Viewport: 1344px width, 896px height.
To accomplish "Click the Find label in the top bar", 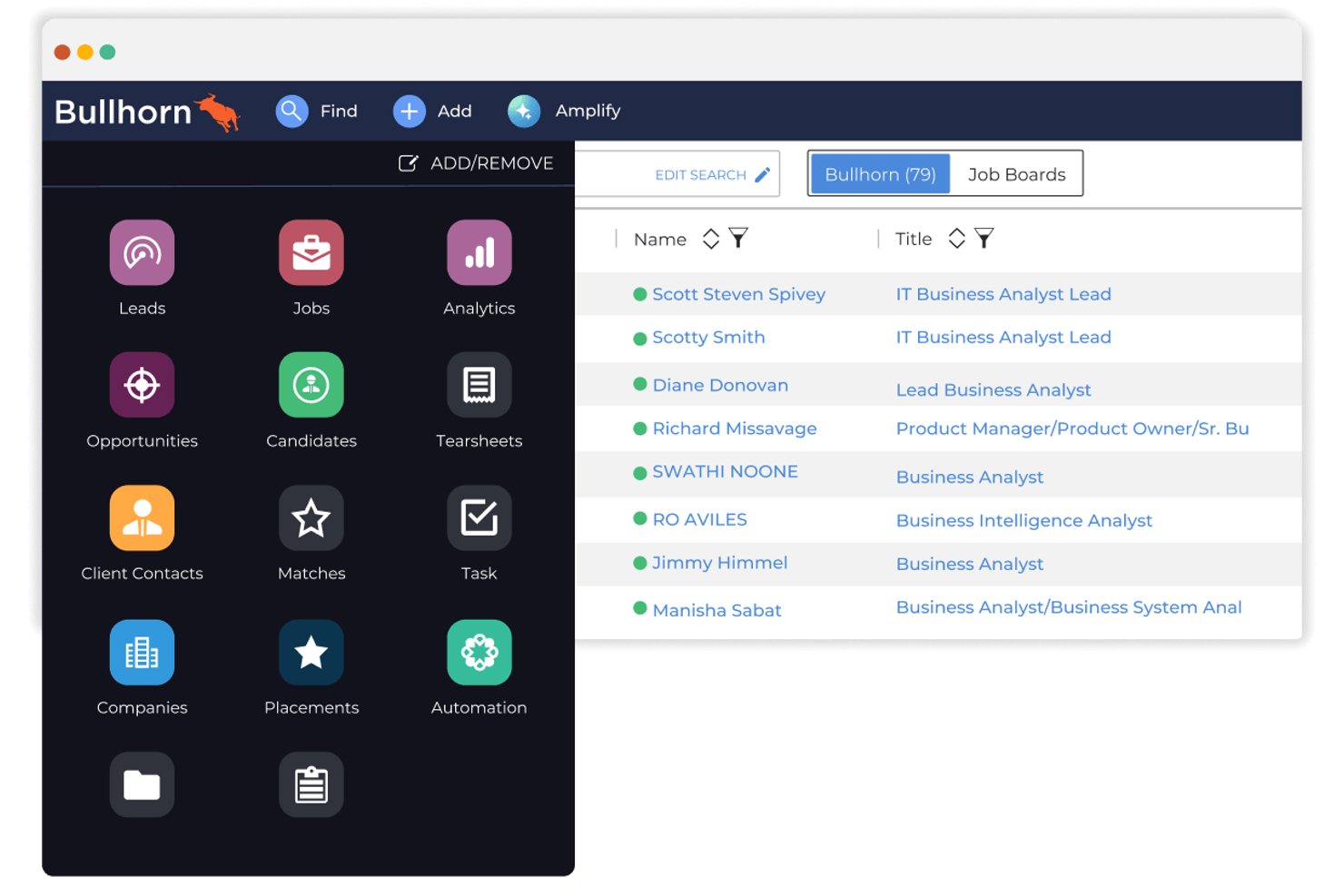I will pyautogui.click(x=339, y=111).
